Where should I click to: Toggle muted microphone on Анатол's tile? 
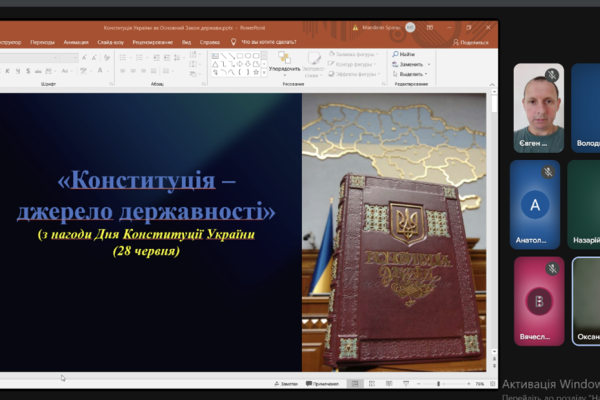click(548, 172)
